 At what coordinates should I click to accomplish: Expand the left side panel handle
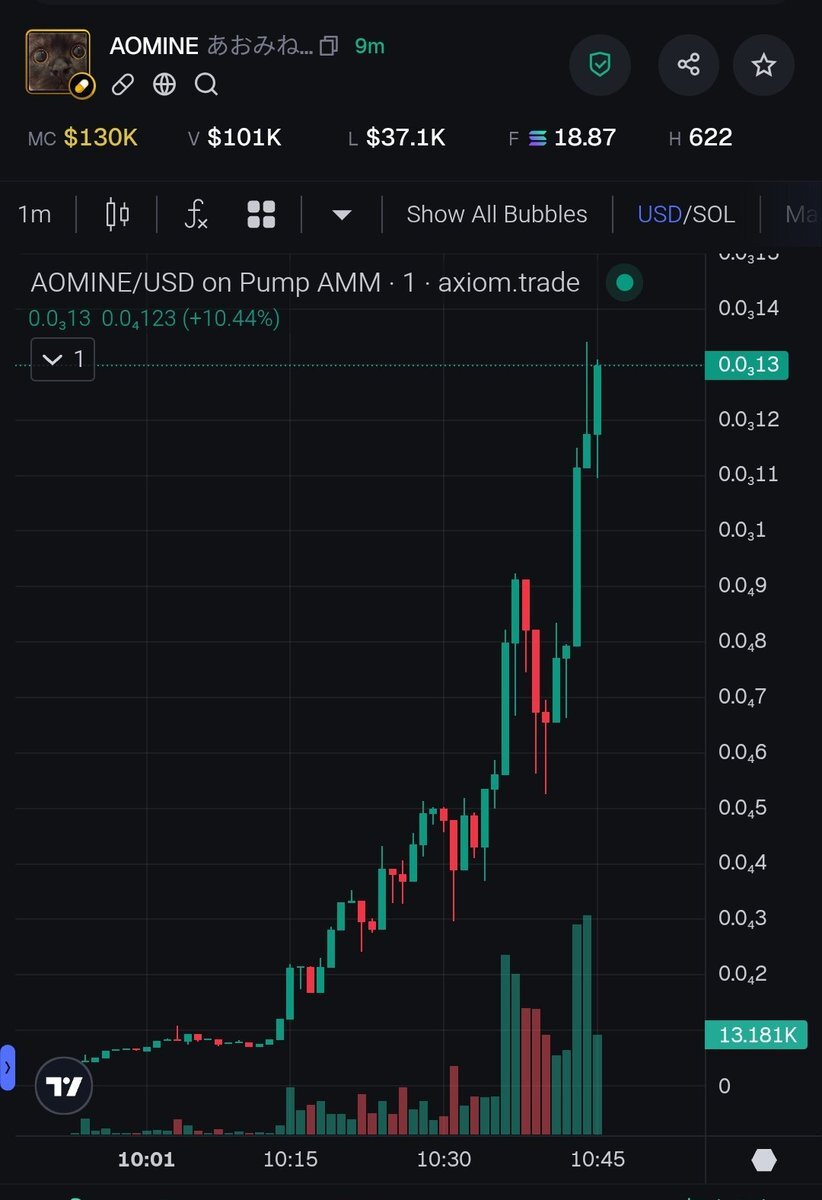tap(7, 1067)
